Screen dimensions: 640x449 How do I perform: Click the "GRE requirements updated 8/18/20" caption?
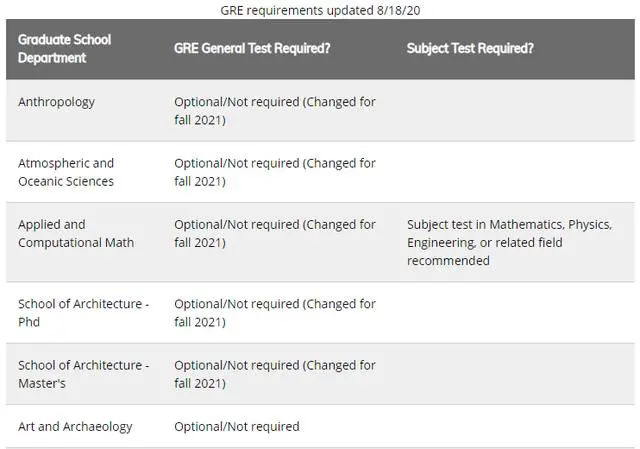(x=320, y=10)
